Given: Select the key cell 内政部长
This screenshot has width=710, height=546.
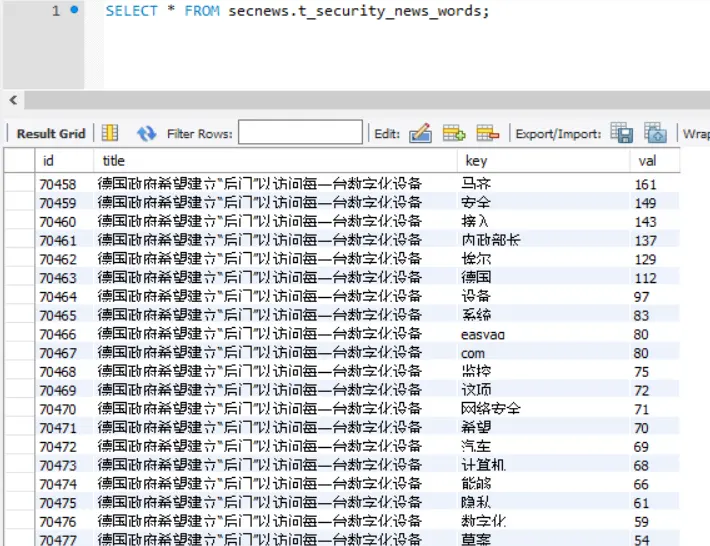Looking at the screenshot, I should pos(543,240).
